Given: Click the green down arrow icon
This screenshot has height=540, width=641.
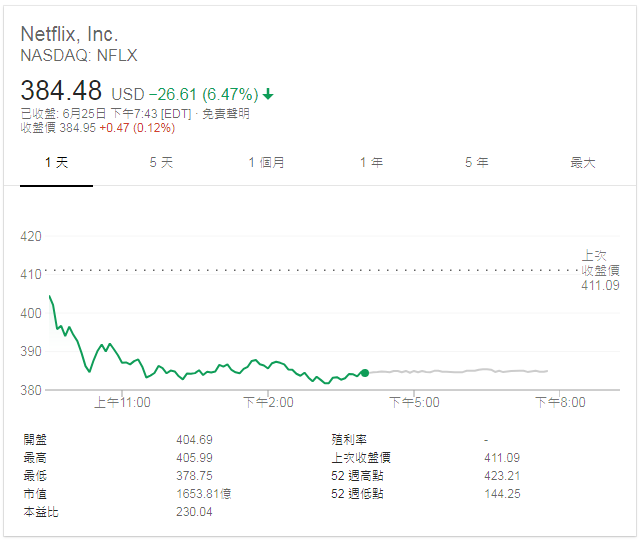Looking at the screenshot, I should 268,95.
